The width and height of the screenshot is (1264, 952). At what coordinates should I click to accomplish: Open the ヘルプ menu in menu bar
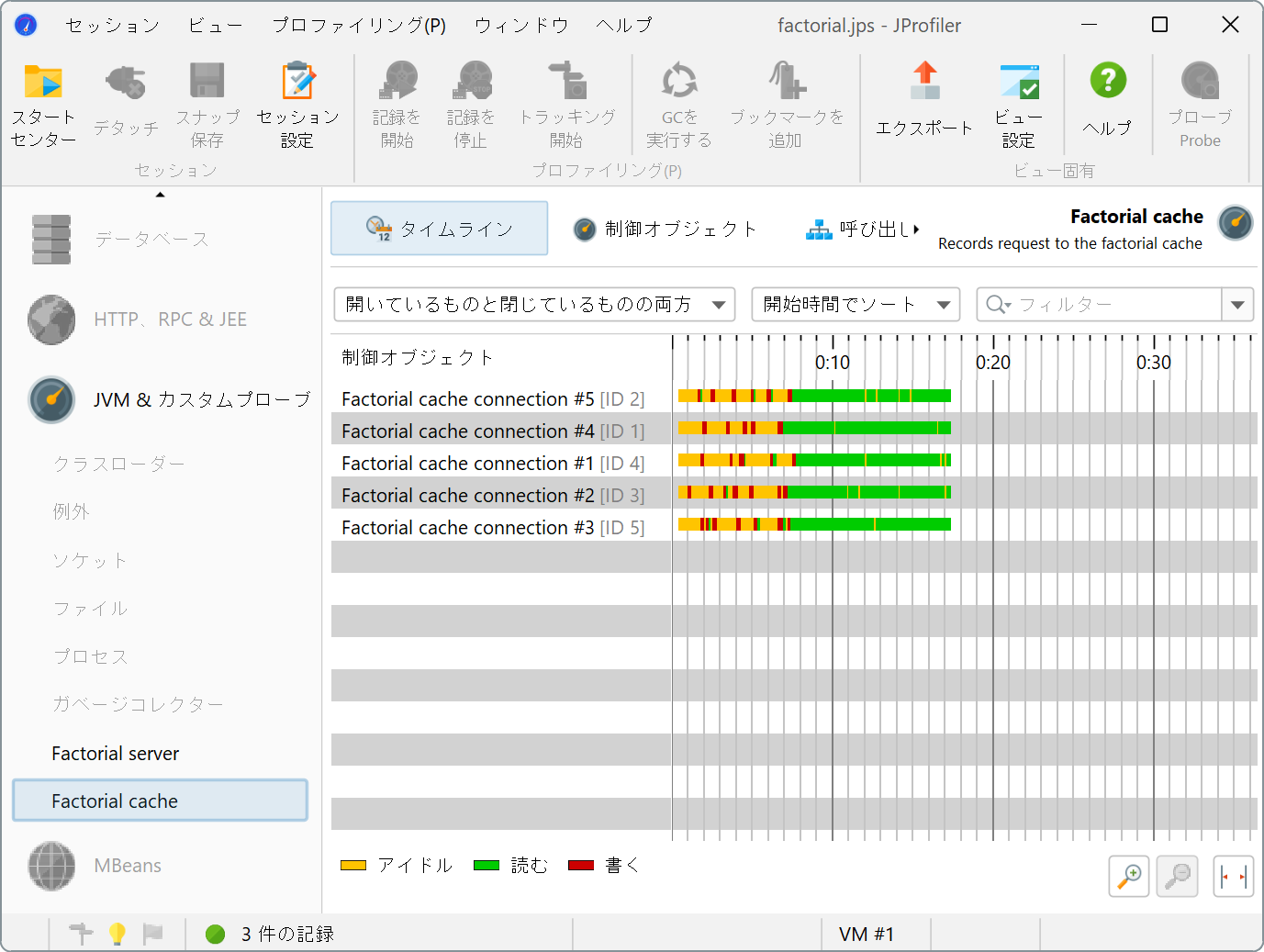pyautogui.click(x=623, y=26)
